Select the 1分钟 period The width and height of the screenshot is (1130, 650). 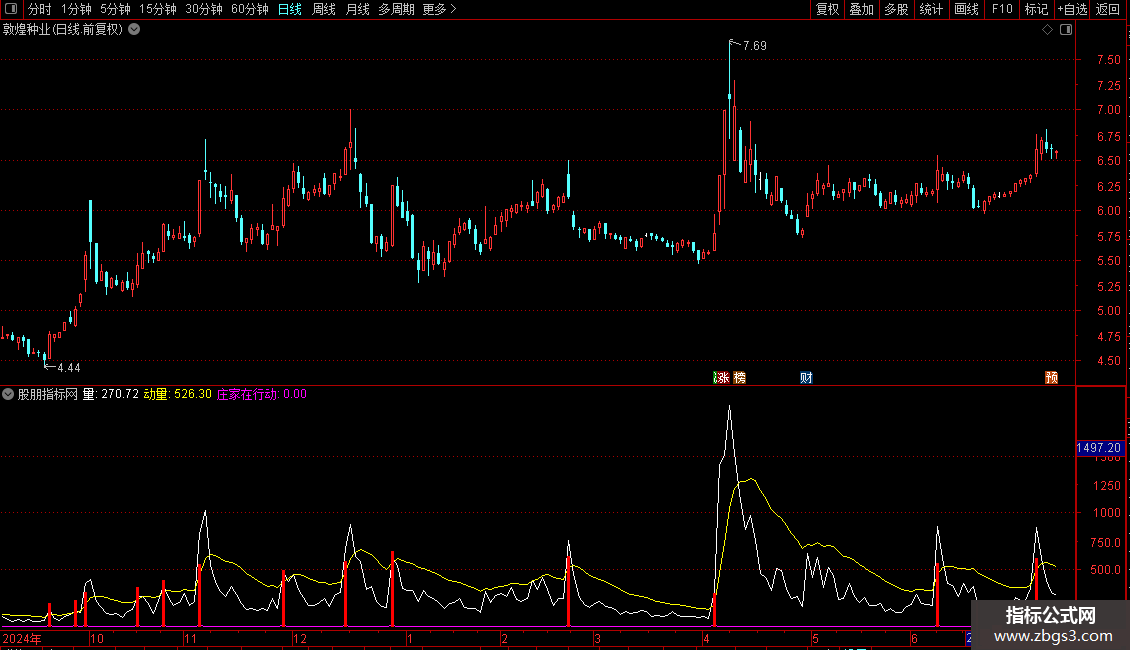tap(76, 9)
